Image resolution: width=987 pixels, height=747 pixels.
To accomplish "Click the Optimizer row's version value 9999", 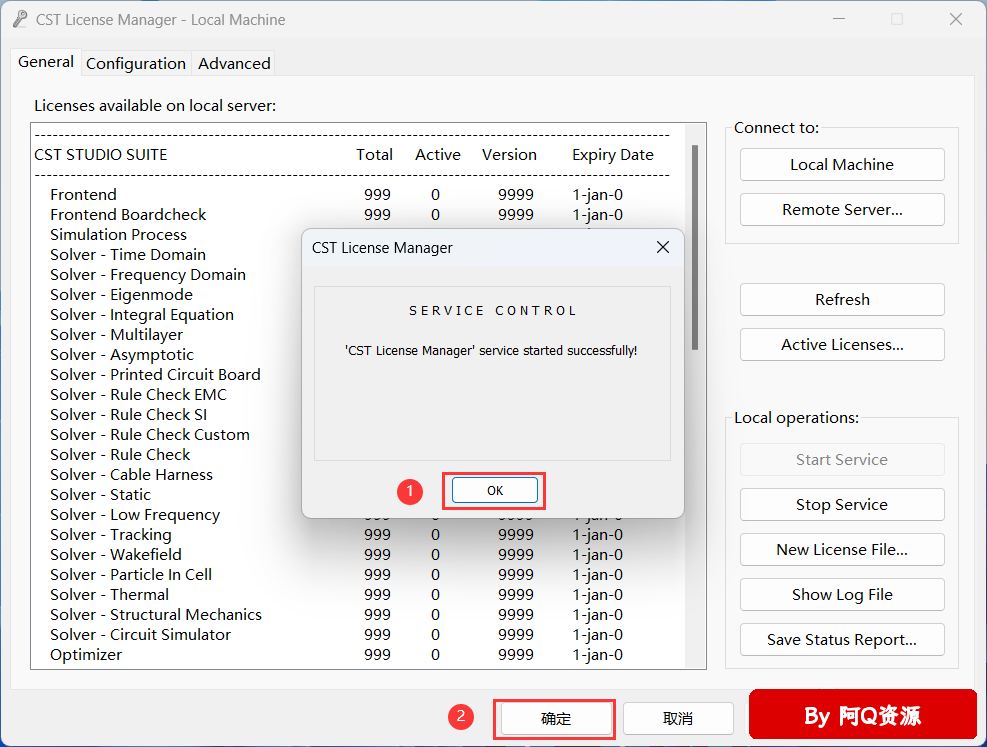I will tap(516, 654).
